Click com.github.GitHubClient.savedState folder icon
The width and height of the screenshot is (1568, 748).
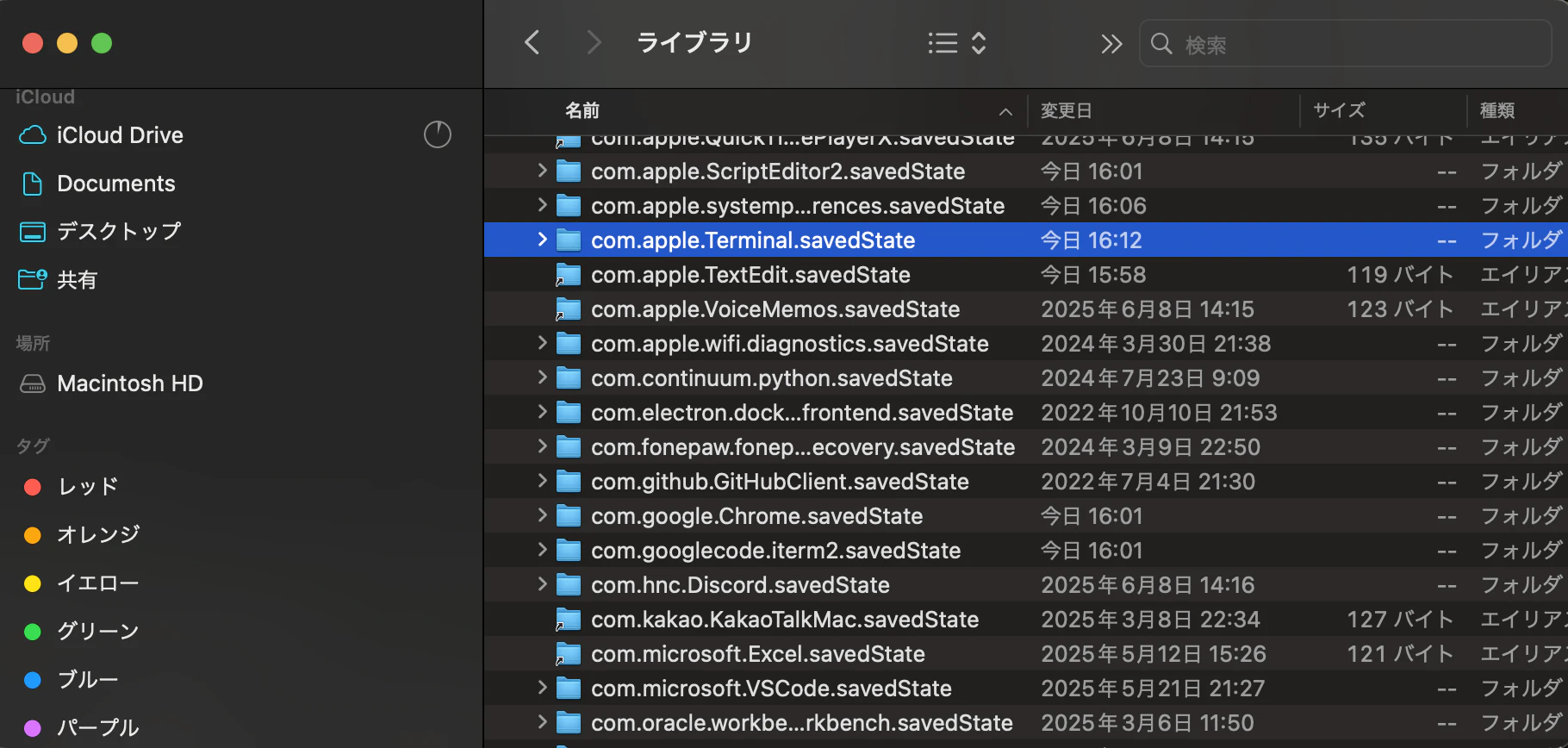(569, 482)
